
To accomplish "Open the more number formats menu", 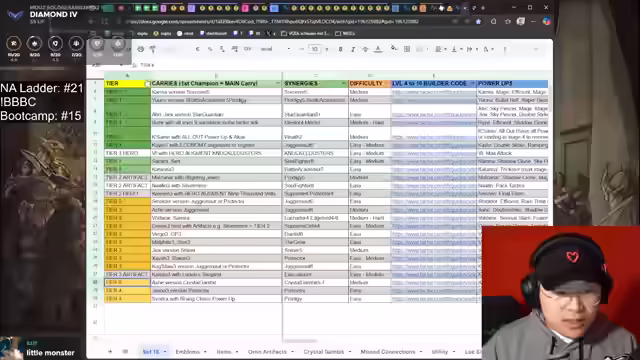I will tap(247, 49).
